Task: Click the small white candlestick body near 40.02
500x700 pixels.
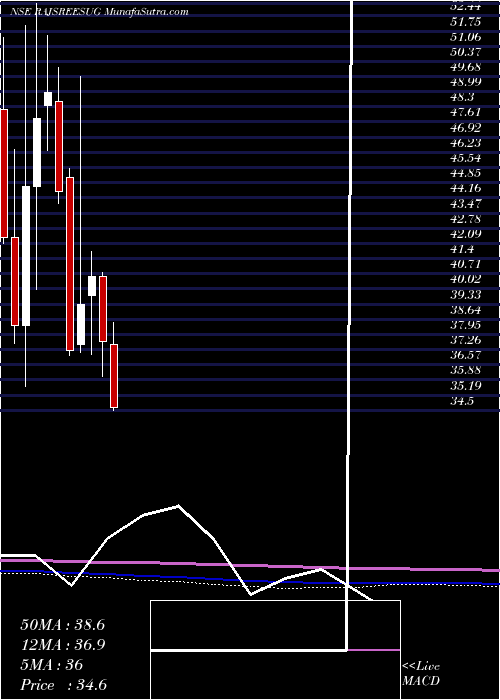Action: [92, 286]
